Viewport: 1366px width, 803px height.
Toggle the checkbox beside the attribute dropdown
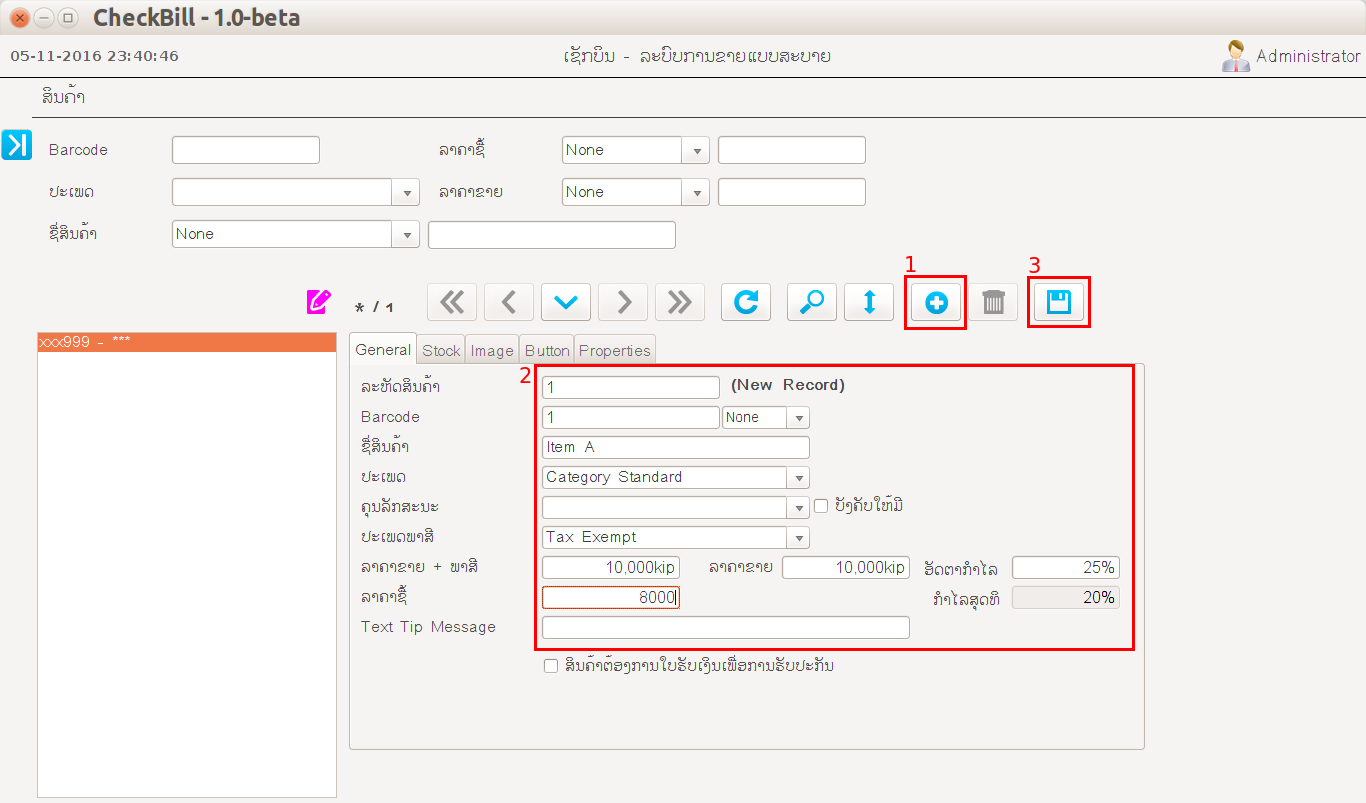(821, 506)
